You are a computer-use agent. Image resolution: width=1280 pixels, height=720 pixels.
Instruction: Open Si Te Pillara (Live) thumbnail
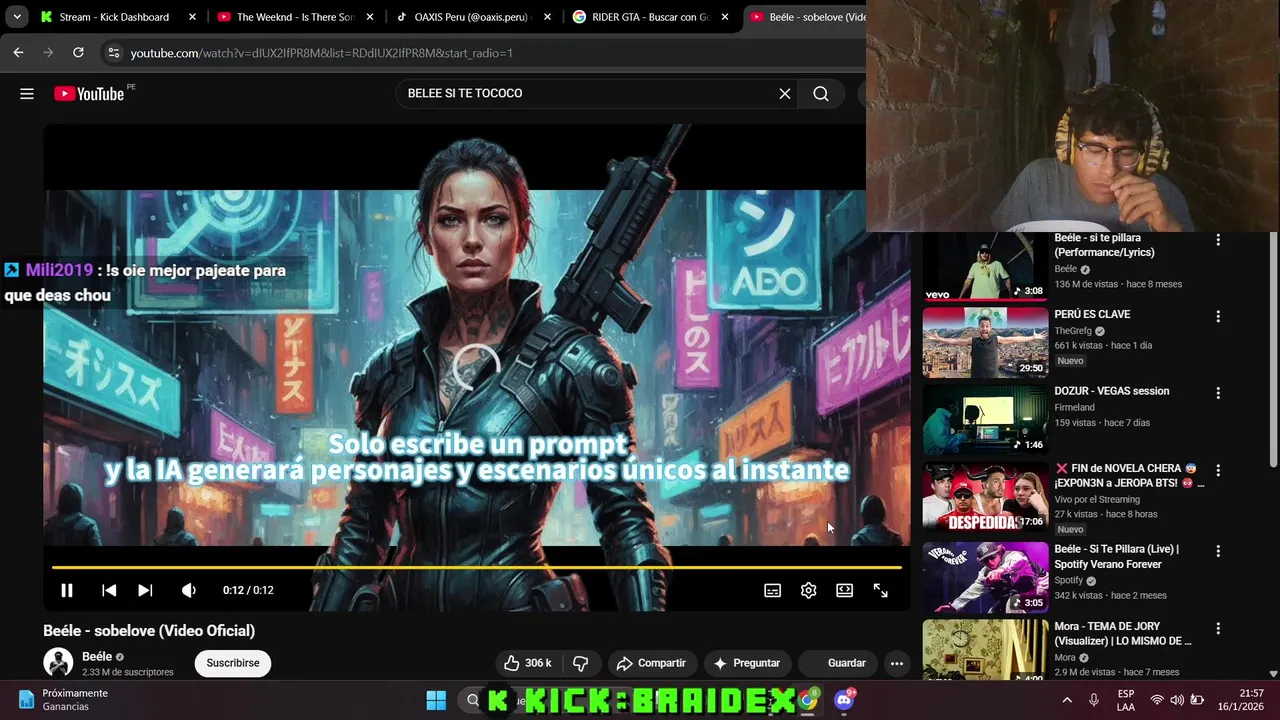click(985, 577)
